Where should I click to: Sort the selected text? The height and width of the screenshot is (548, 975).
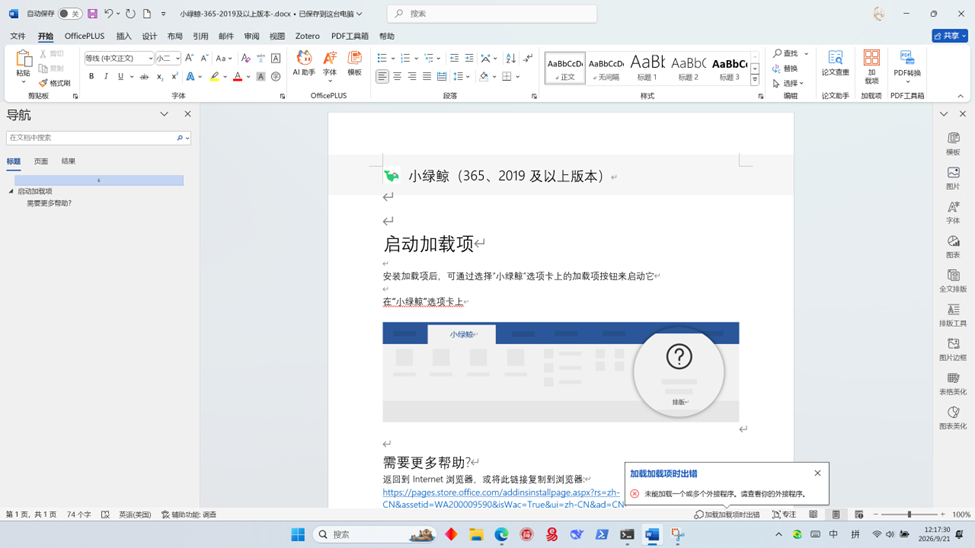[511, 58]
